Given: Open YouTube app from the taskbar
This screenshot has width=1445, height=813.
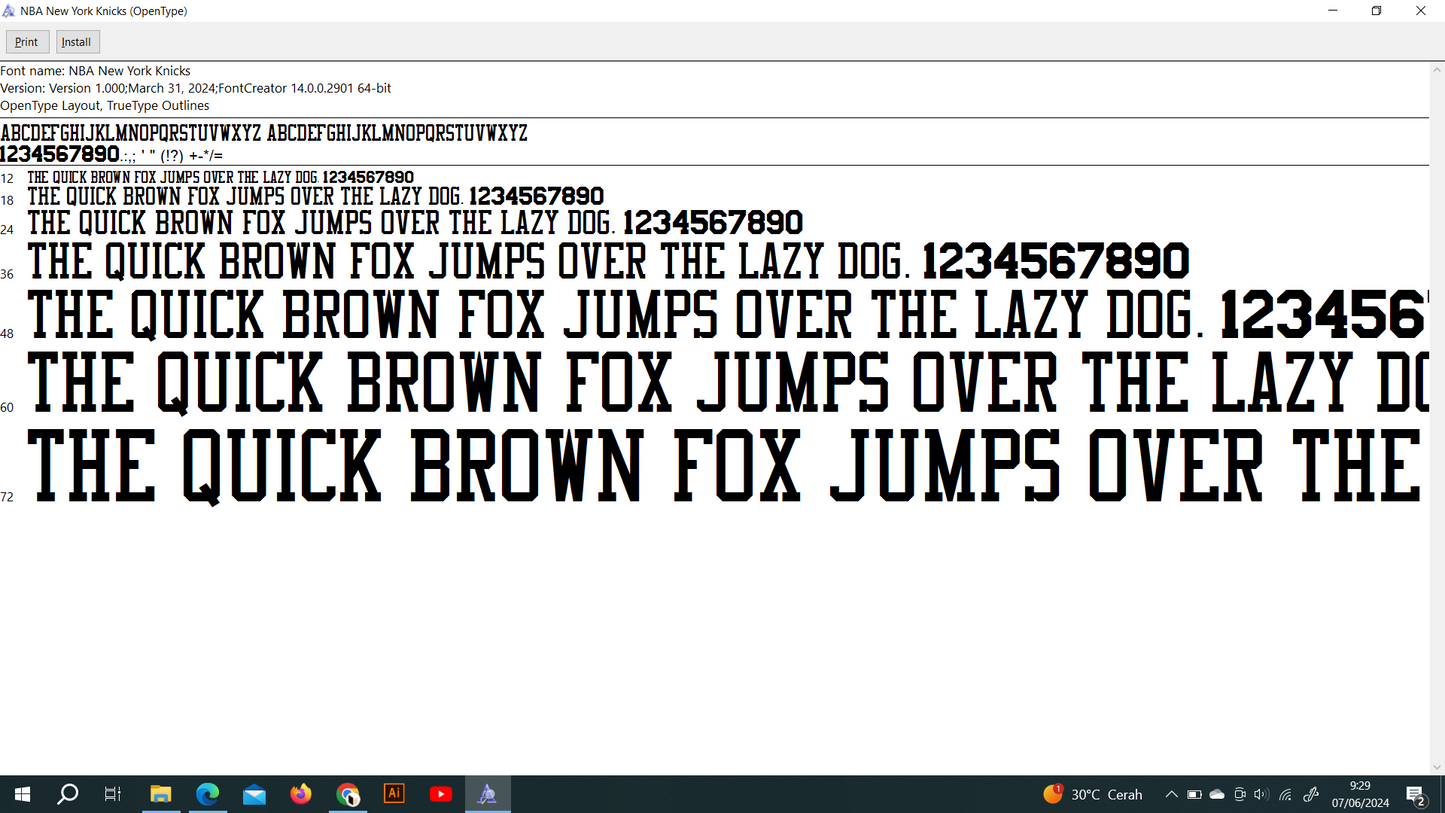Looking at the screenshot, I should coord(440,794).
